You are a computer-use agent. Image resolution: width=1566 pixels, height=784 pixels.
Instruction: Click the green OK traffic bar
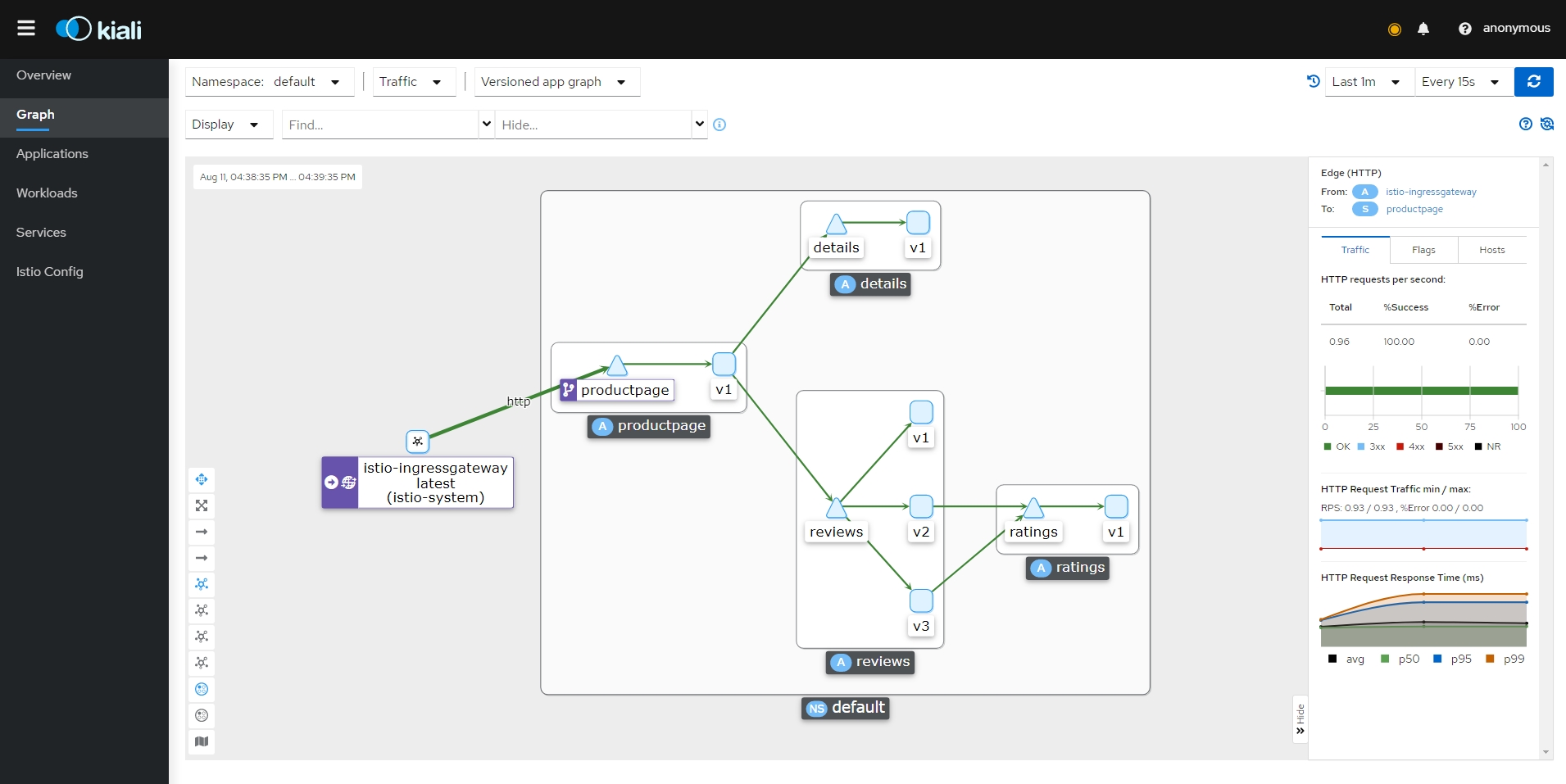tap(1421, 391)
